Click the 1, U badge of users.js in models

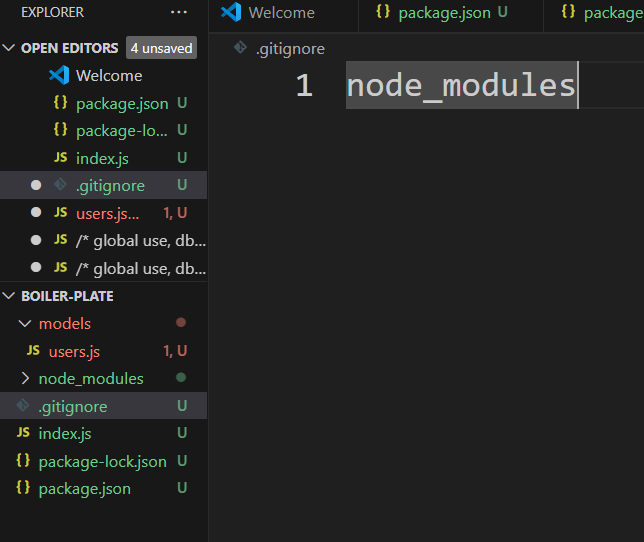175,351
